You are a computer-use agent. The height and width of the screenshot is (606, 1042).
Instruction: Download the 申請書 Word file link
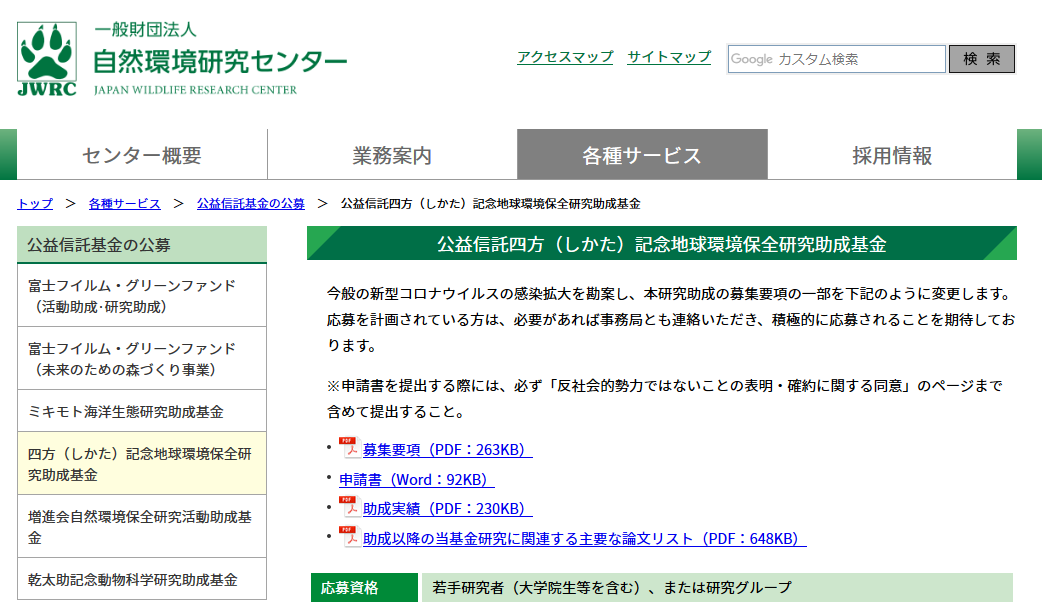click(x=416, y=480)
